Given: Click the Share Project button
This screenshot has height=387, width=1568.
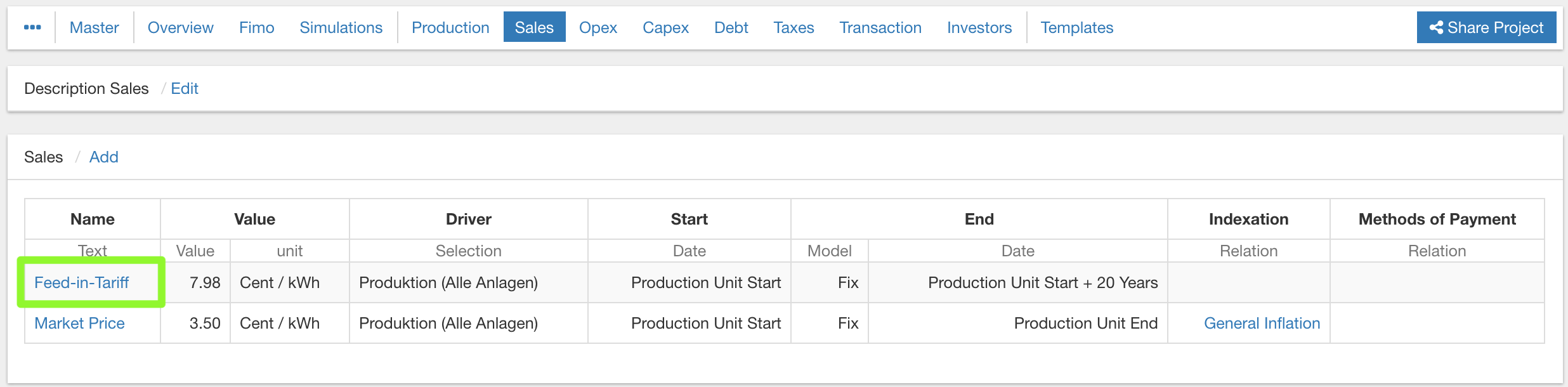Looking at the screenshot, I should (1486, 27).
